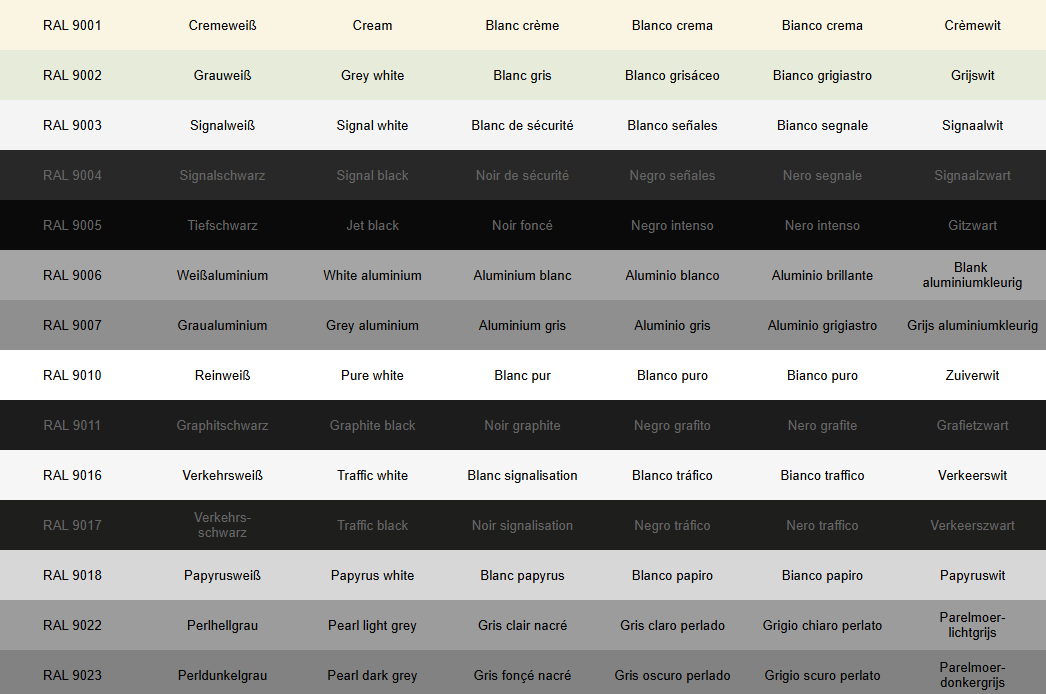
Task: Click the 'Cremeweiß' German name
Action: 222,25
